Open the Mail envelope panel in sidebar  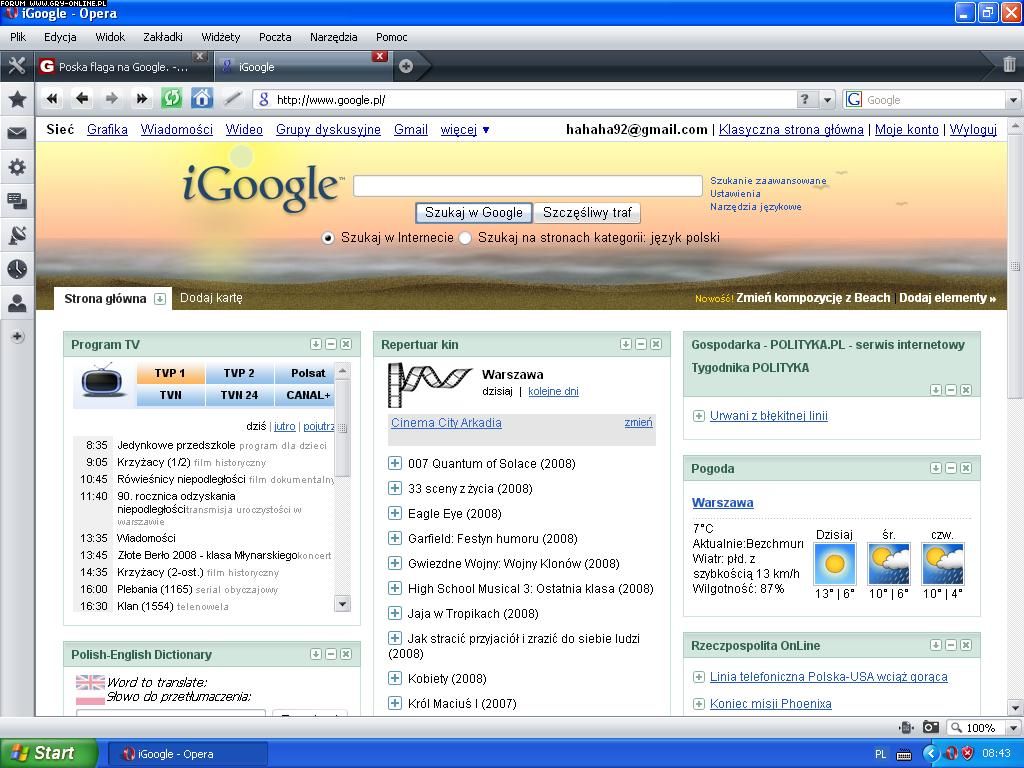(17, 133)
